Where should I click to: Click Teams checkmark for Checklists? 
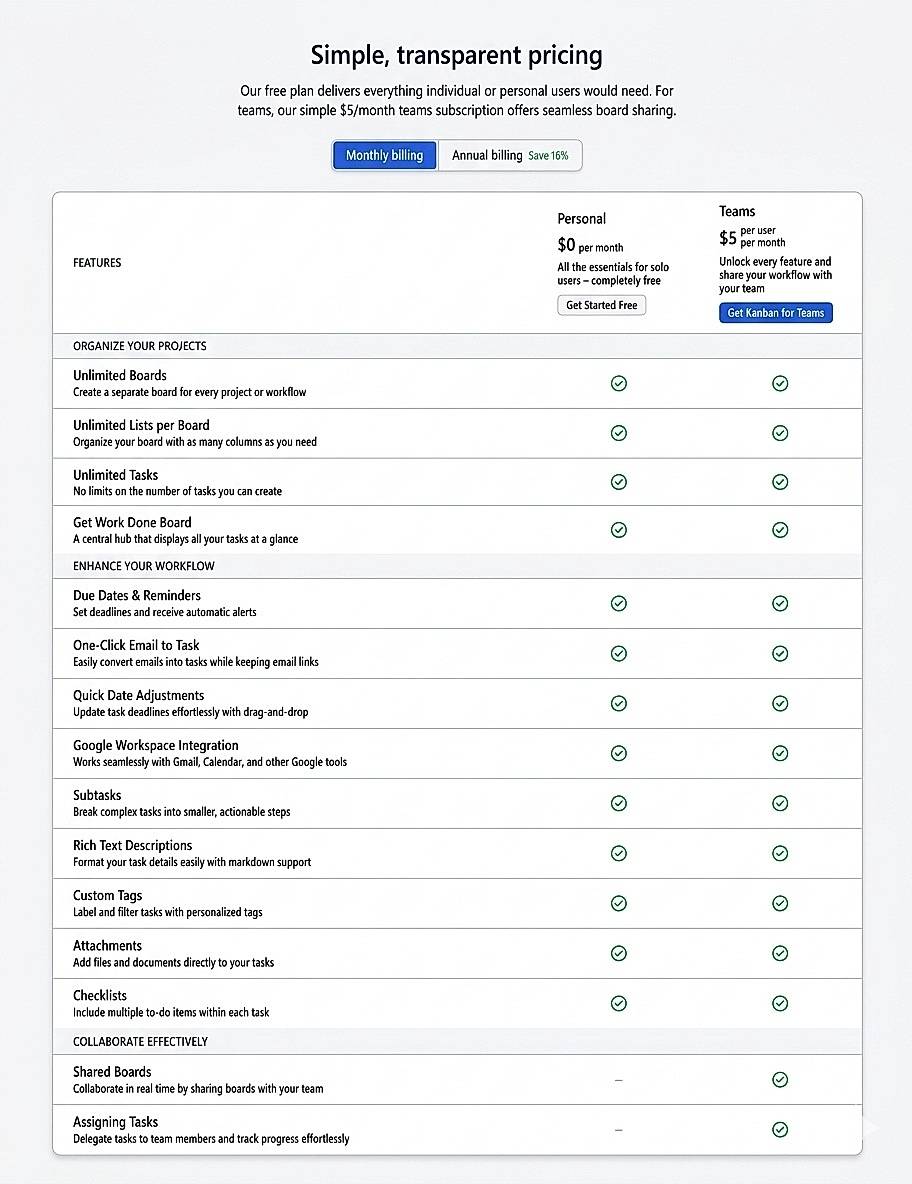pos(780,1003)
